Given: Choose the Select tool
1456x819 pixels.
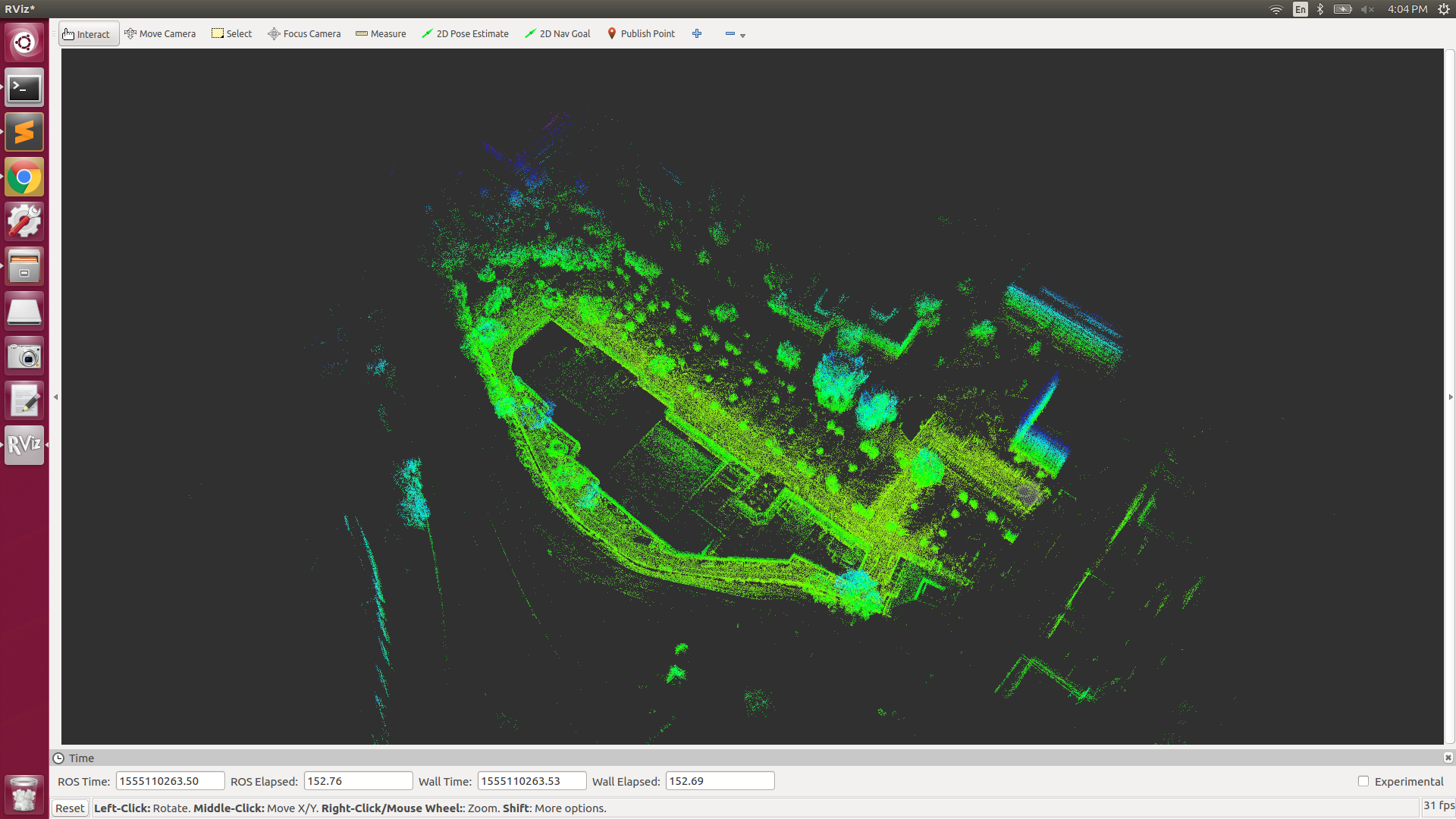Looking at the screenshot, I should click(x=231, y=34).
